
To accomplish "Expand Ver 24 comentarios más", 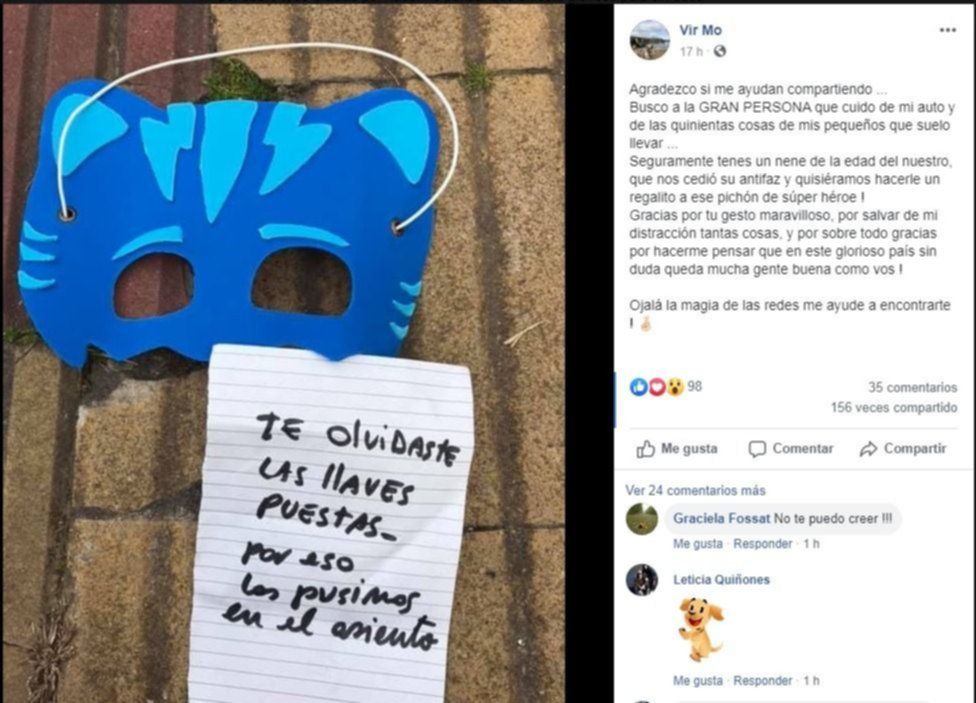I will [x=695, y=491].
